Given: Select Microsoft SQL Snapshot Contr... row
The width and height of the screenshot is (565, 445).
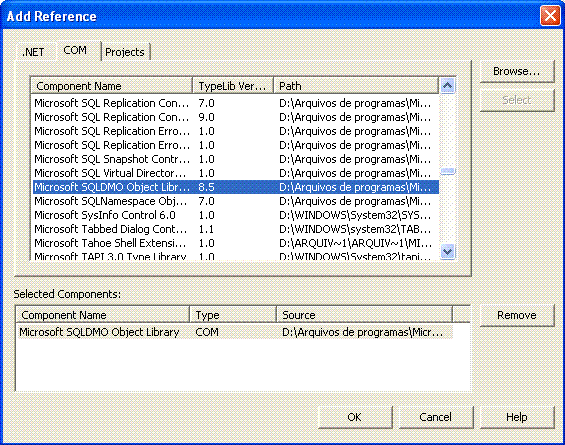Looking at the screenshot, I should (236, 159).
